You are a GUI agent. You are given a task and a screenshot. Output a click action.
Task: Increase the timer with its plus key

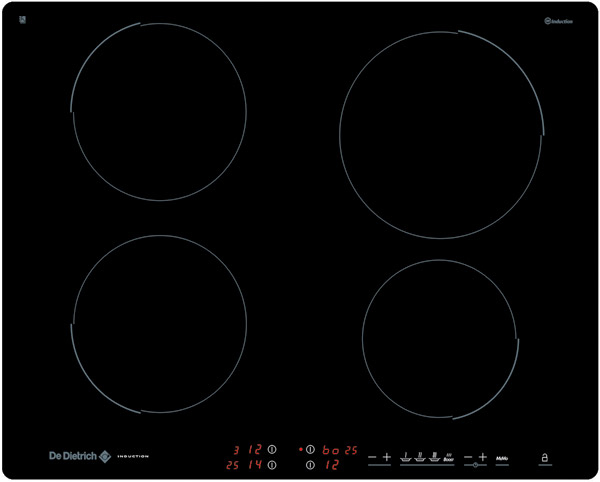483,457
